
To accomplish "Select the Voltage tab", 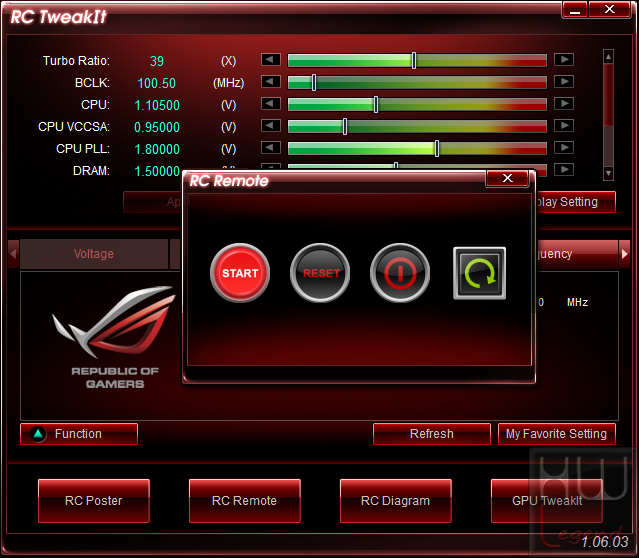I will click(94, 254).
